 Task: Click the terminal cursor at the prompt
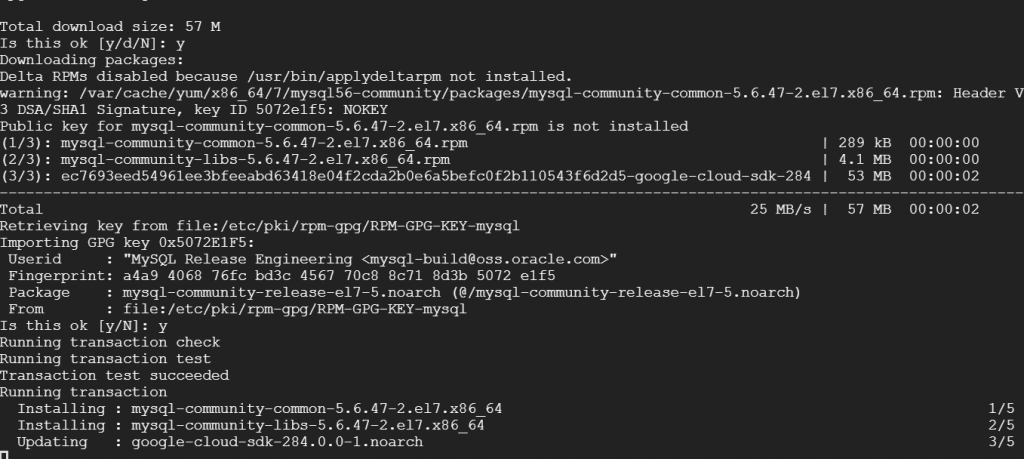tap(4, 455)
